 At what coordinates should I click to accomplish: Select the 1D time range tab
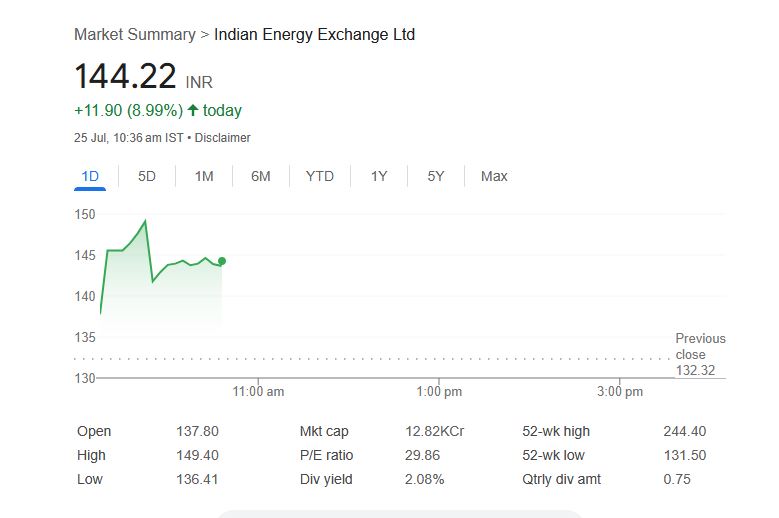tap(90, 176)
